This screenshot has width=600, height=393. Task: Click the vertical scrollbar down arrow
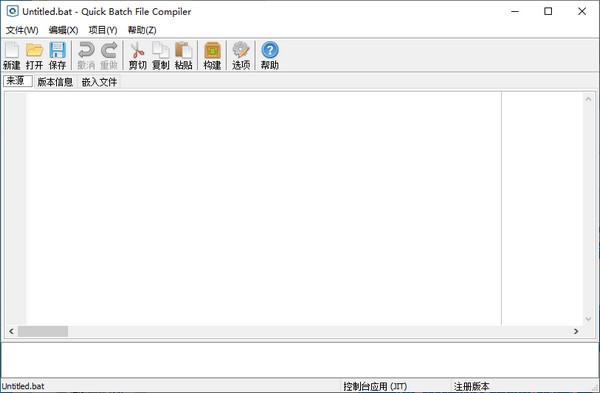pyautogui.click(x=589, y=319)
